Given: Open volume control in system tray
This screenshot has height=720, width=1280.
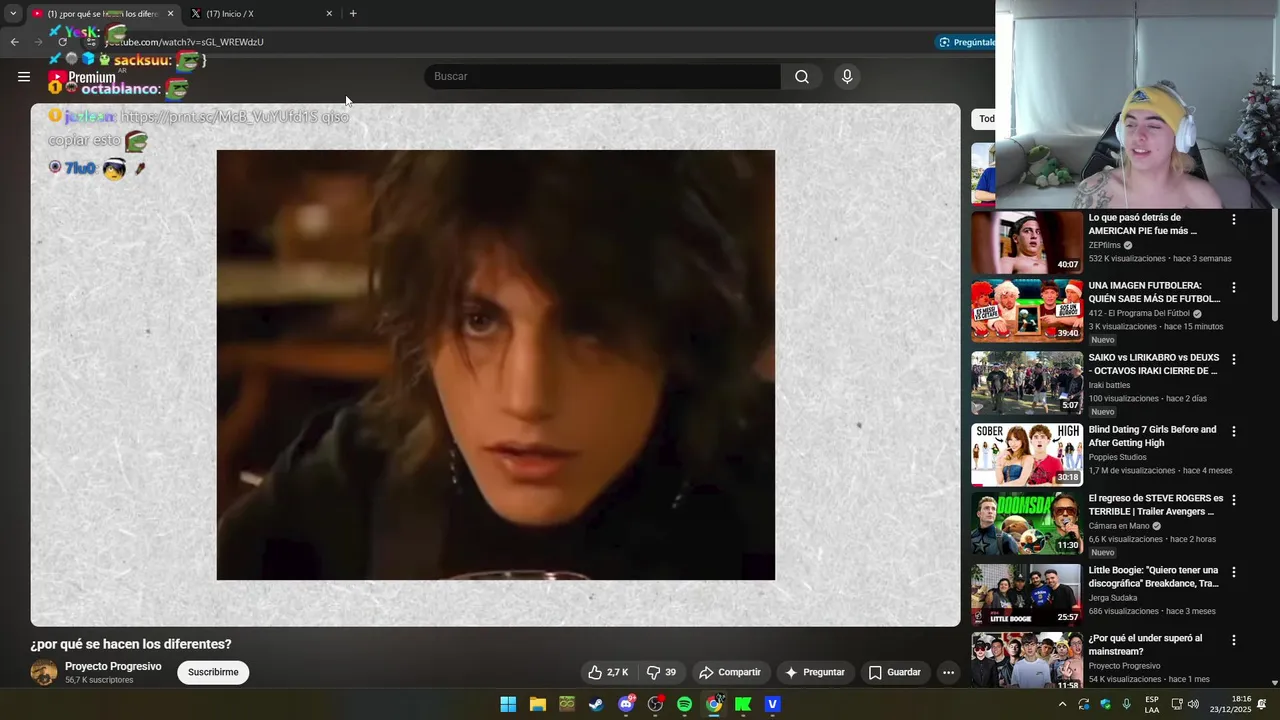Looking at the screenshot, I should click(1193, 704).
